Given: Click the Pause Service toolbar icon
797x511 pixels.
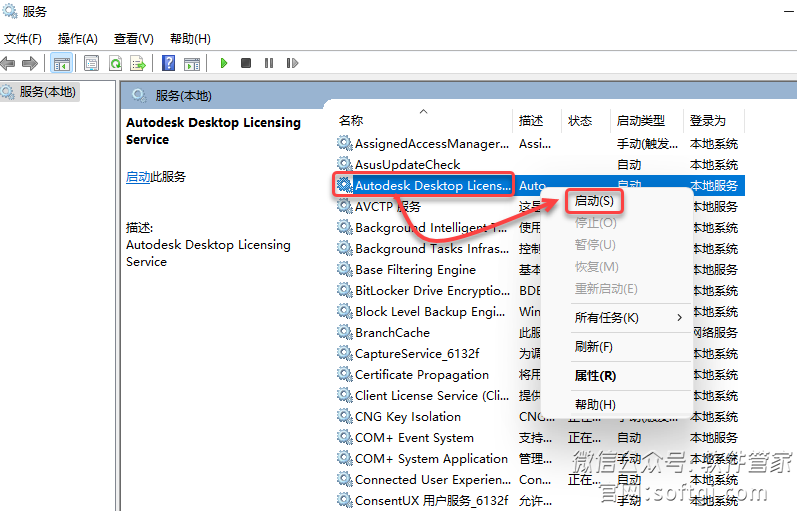Looking at the screenshot, I should (268, 63).
